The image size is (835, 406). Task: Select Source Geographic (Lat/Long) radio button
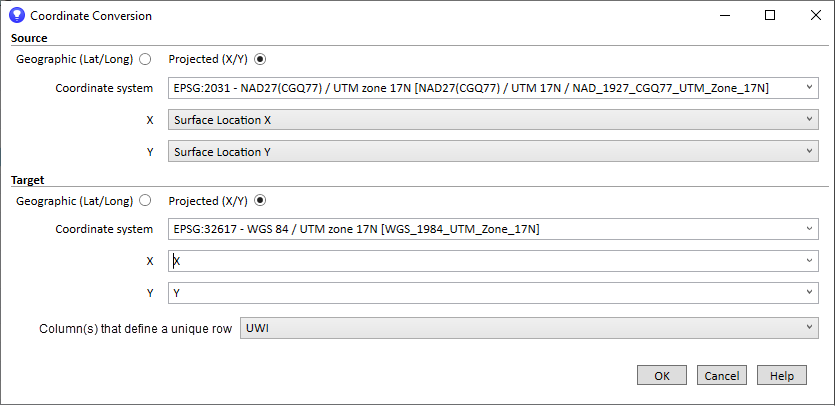tap(146, 59)
